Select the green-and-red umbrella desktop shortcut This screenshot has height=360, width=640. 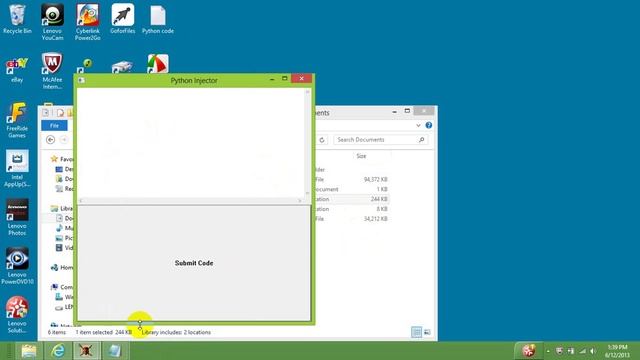[158, 64]
